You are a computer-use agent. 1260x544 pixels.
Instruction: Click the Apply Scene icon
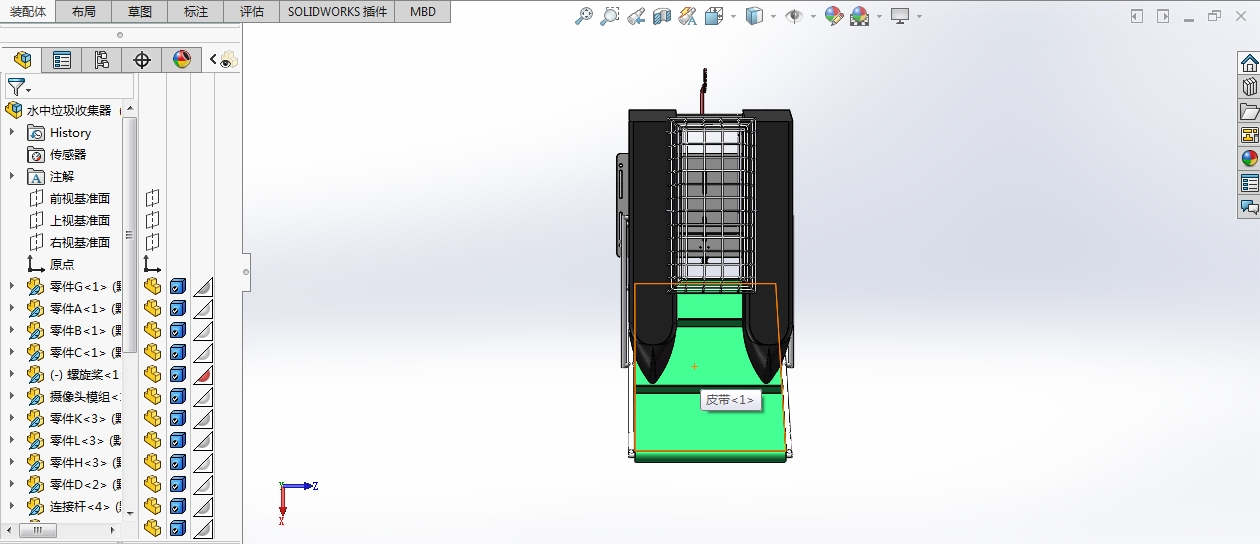click(860, 16)
